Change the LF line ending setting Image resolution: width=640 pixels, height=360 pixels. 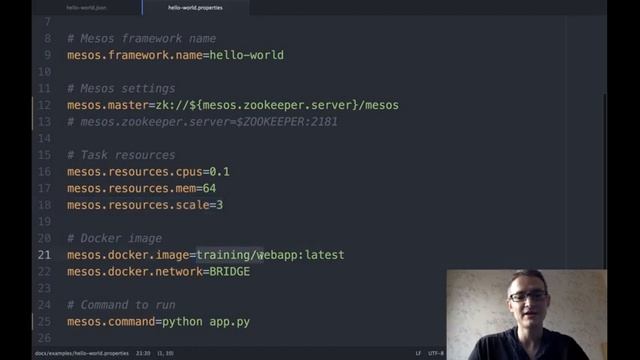[x=418, y=353]
